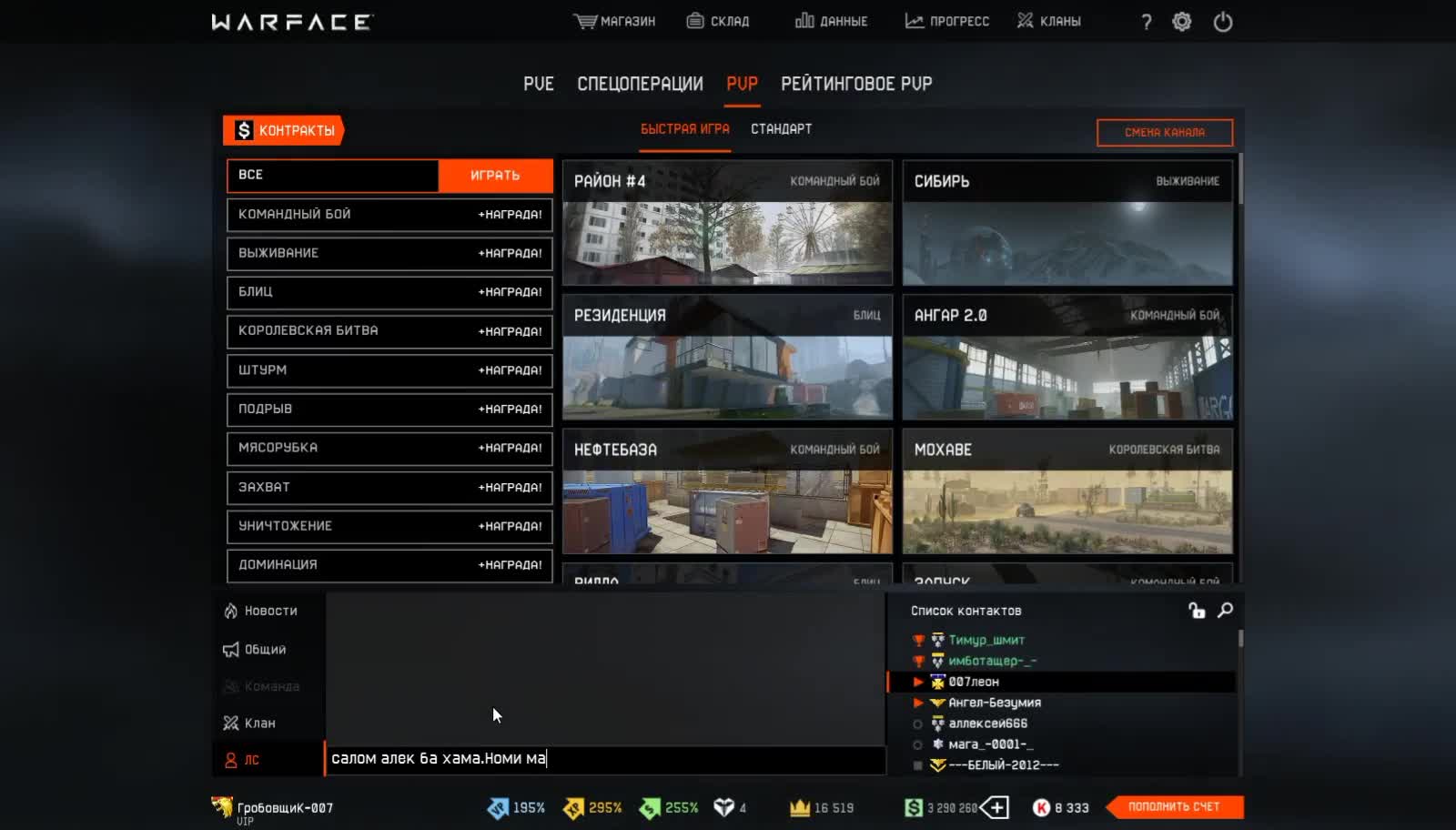This screenshot has width=1456, height=830.
Task: Open the Склад inventory menu
Action: pos(717,21)
